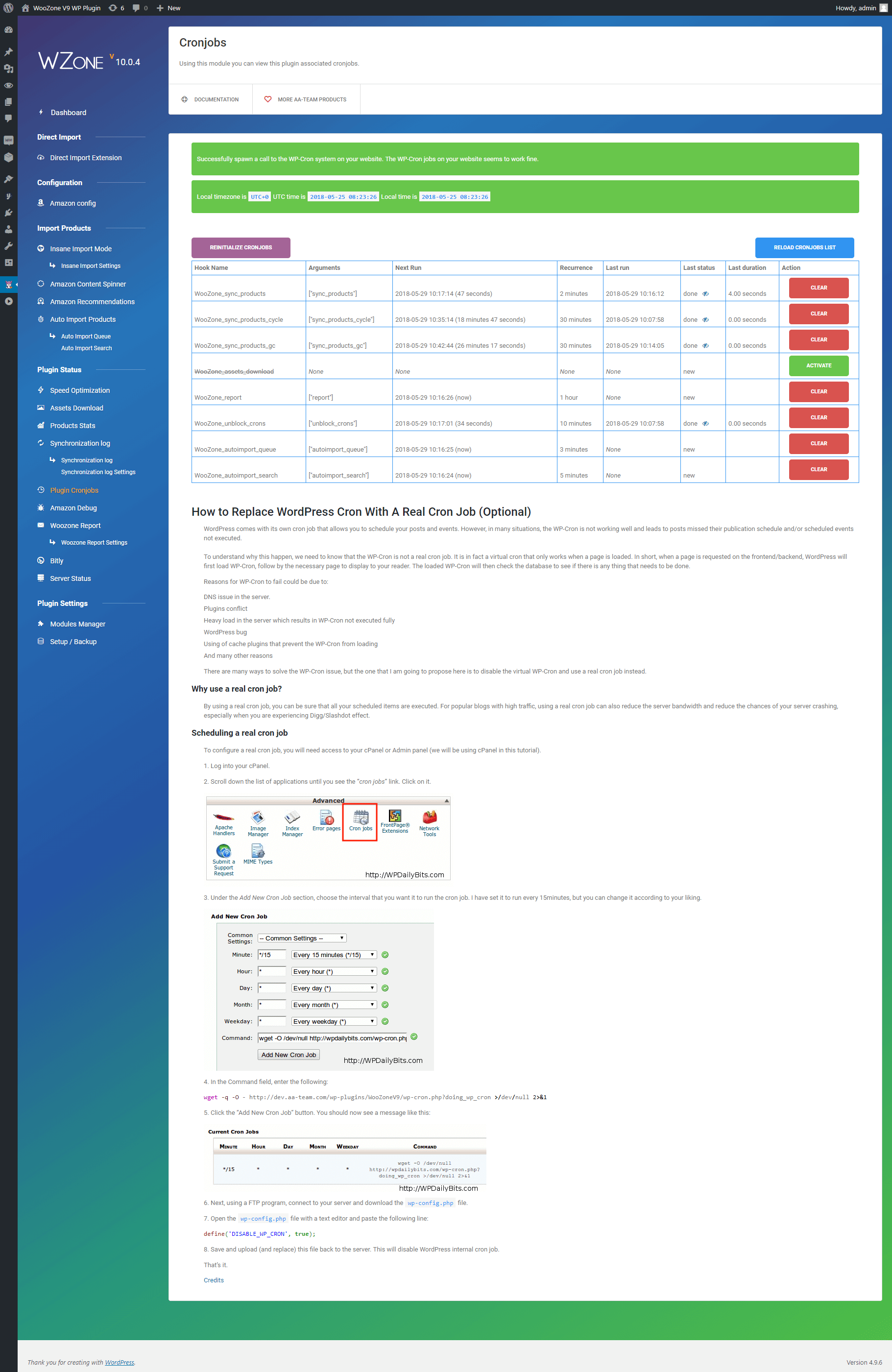Activate the WooZone_assets_download cronjob
The height and width of the screenshot is (1372, 892).
pos(818,365)
